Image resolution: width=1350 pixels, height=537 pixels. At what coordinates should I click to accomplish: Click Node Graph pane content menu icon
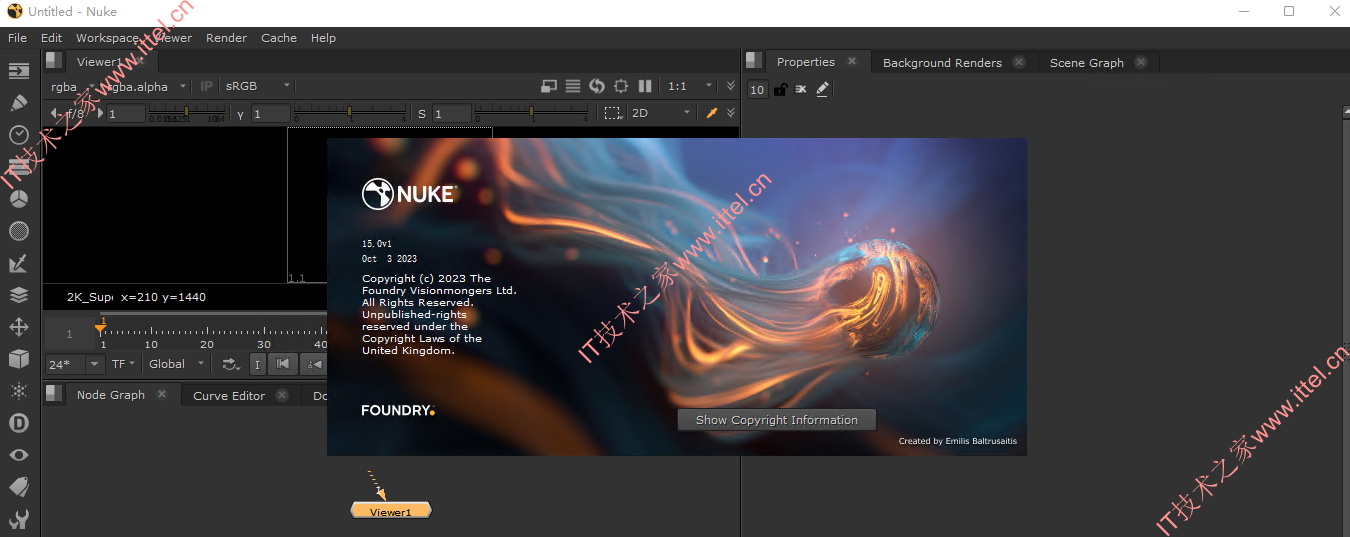54,394
